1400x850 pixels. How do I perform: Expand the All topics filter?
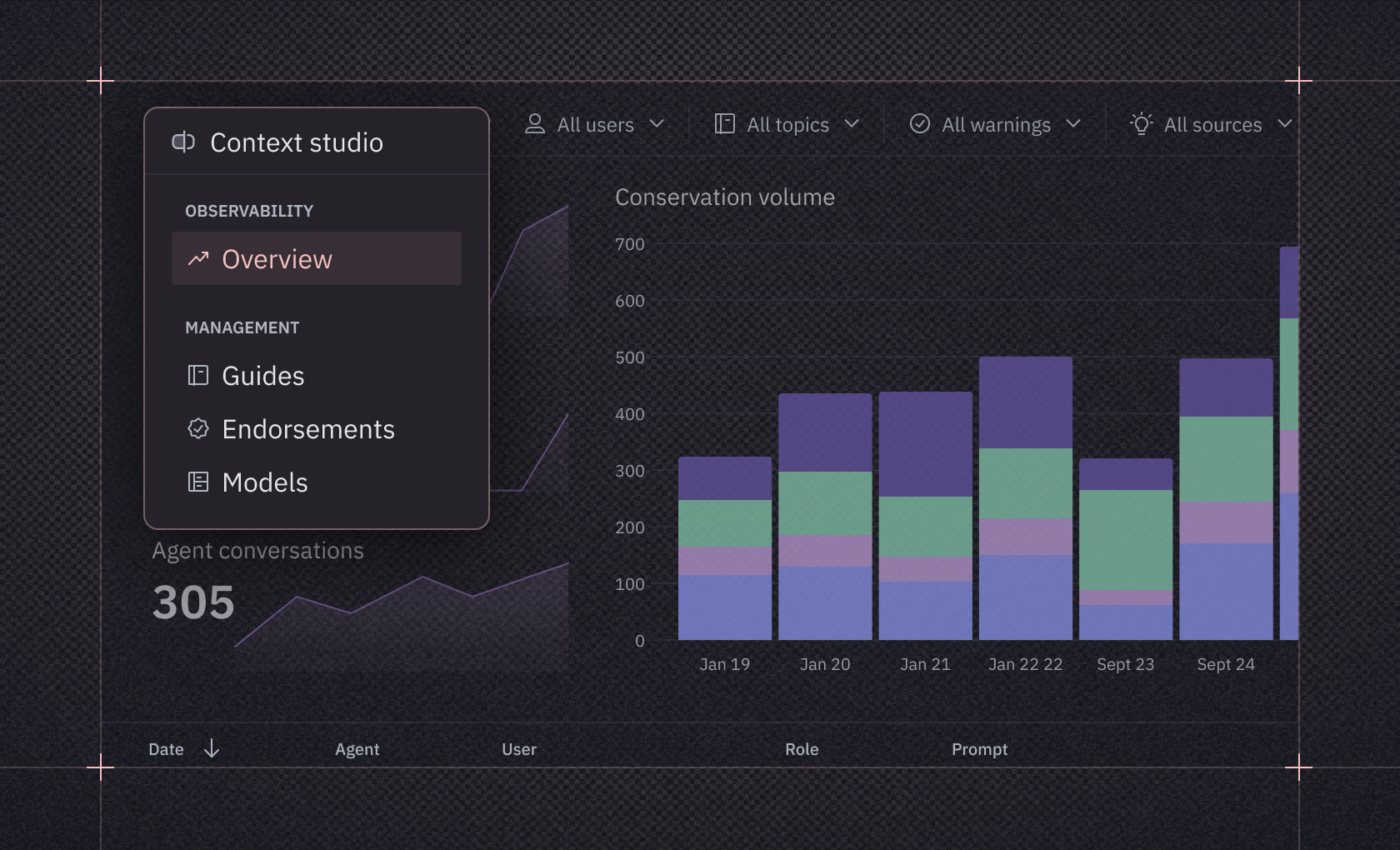(787, 123)
